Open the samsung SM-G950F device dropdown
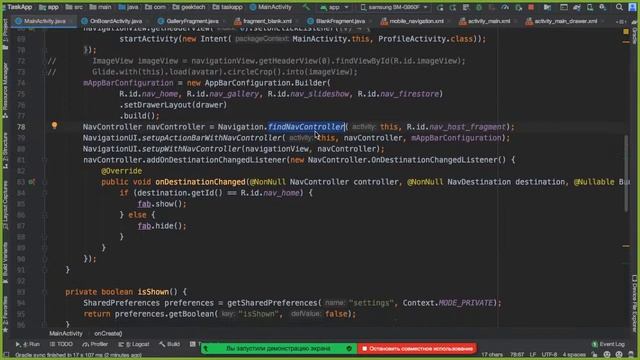The width and height of the screenshot is (640, 360). [394, 7]
